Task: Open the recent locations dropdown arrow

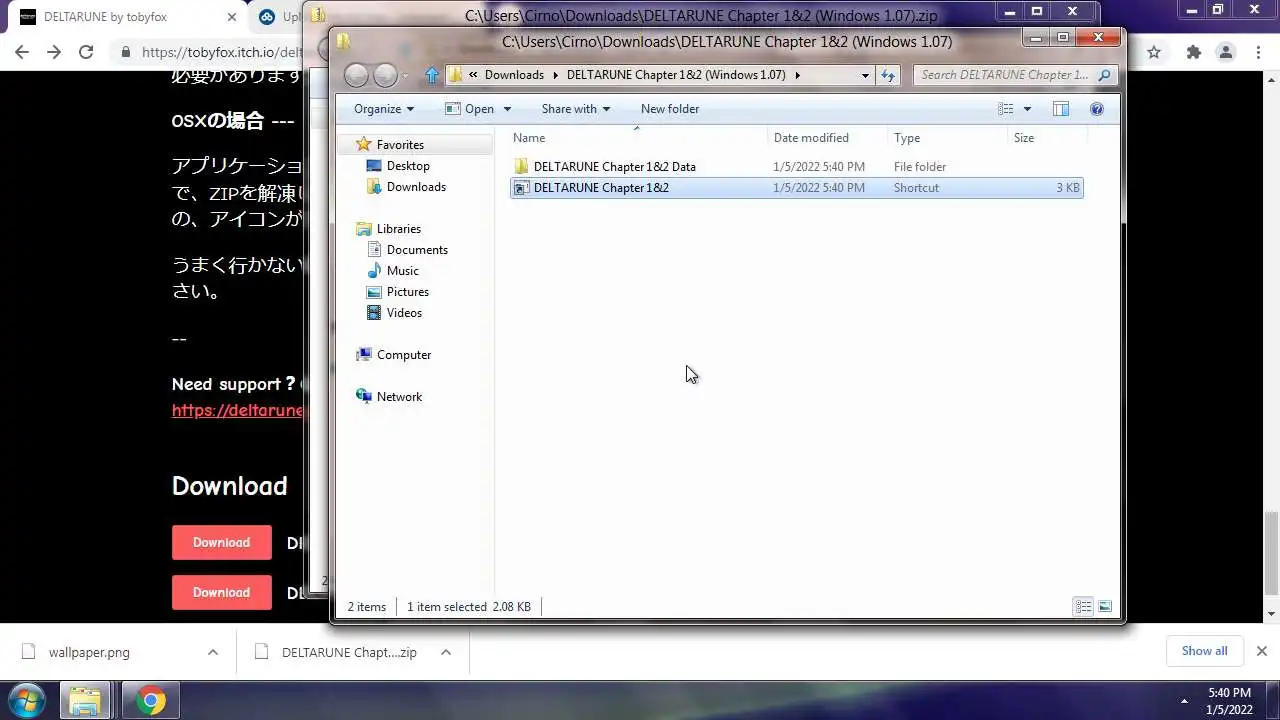Action: point(405,76)
